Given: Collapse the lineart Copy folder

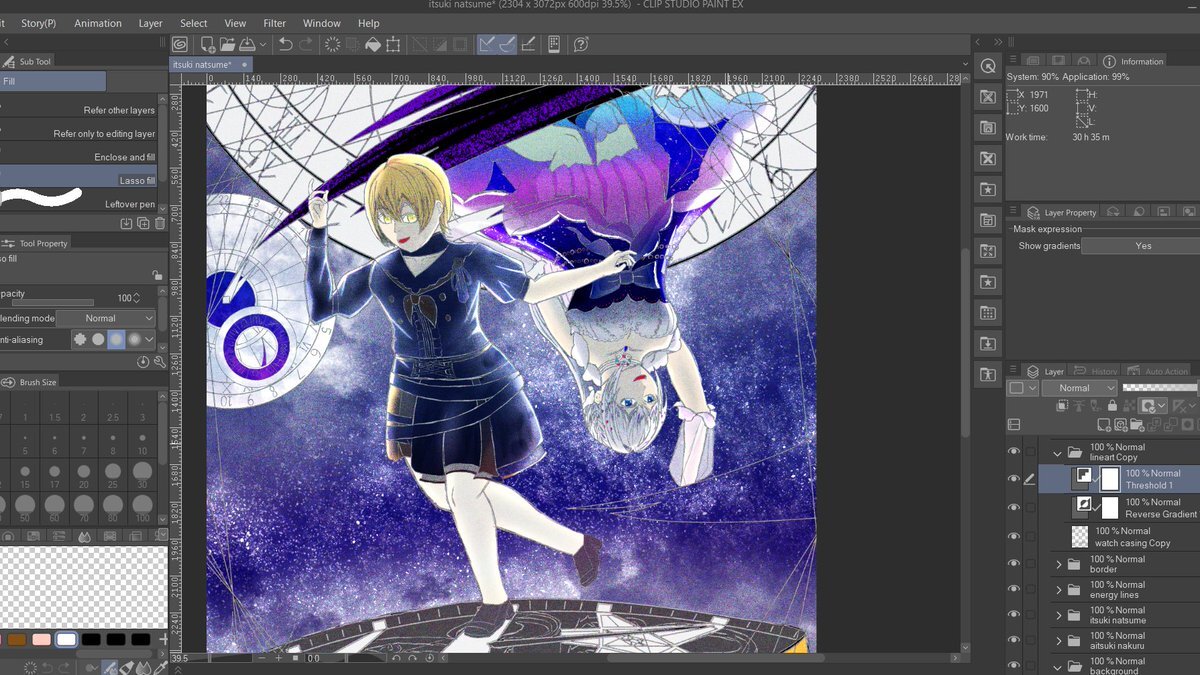Looking at the screenshot, I should coord(1057,453).
